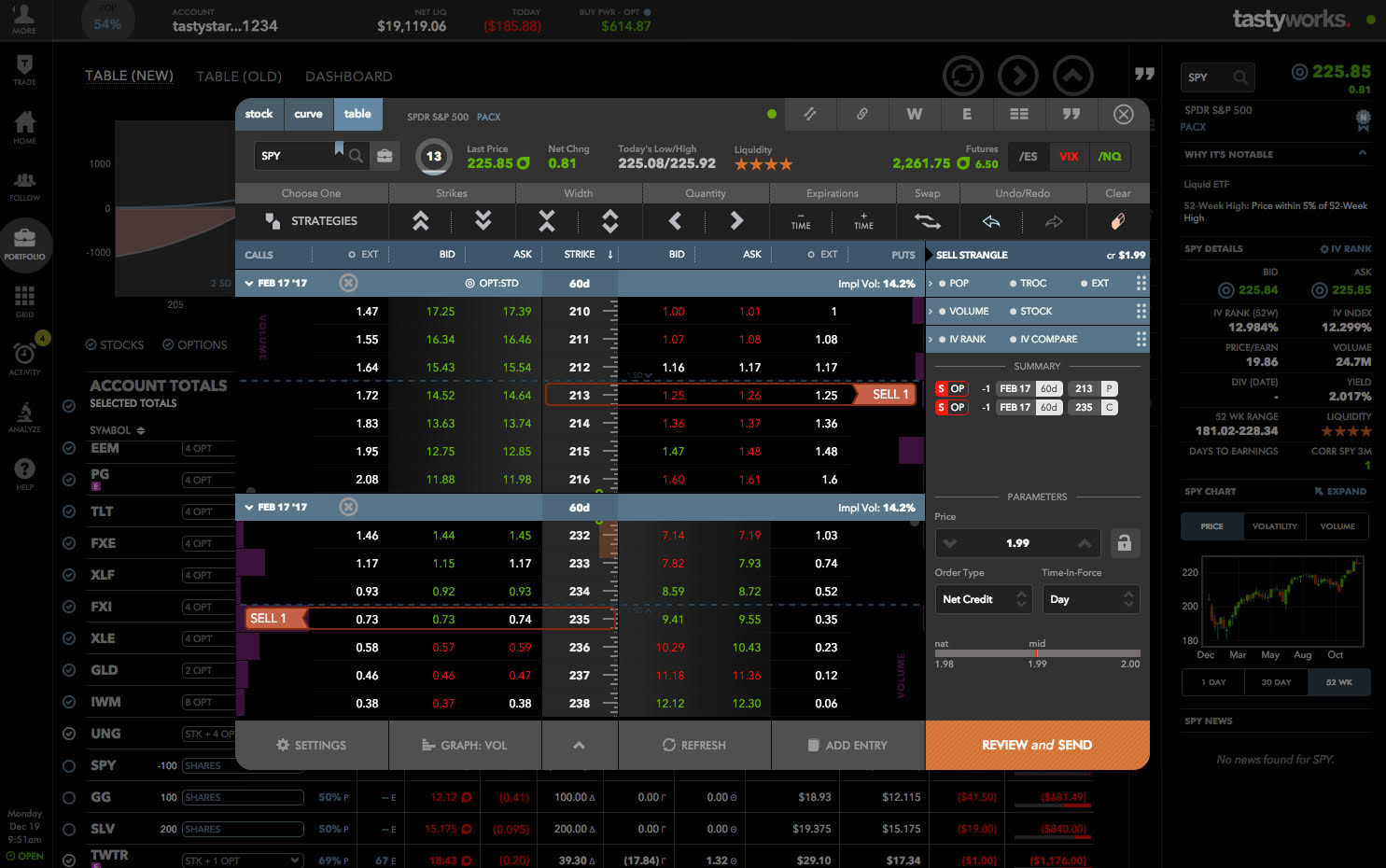Click the circular right-chevron icon at top
Image resolution: width=1386 pixels, height=868 pixels.
click(x=1018, y=76)
